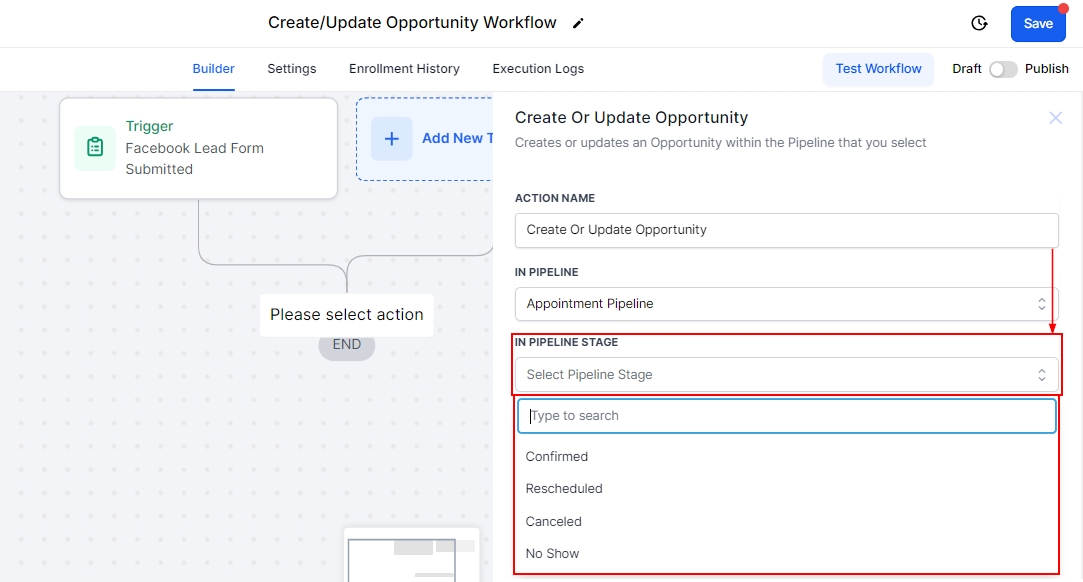Click the Type to search field
Image resolution: width=1083 pixels, height=582 pixels.
point(786,416)
